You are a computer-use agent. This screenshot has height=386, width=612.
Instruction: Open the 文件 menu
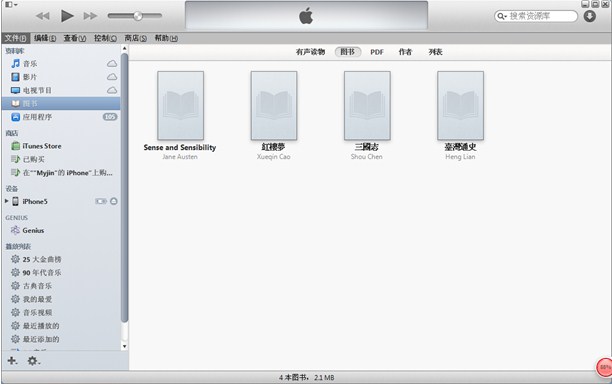[x=15, y=38]
